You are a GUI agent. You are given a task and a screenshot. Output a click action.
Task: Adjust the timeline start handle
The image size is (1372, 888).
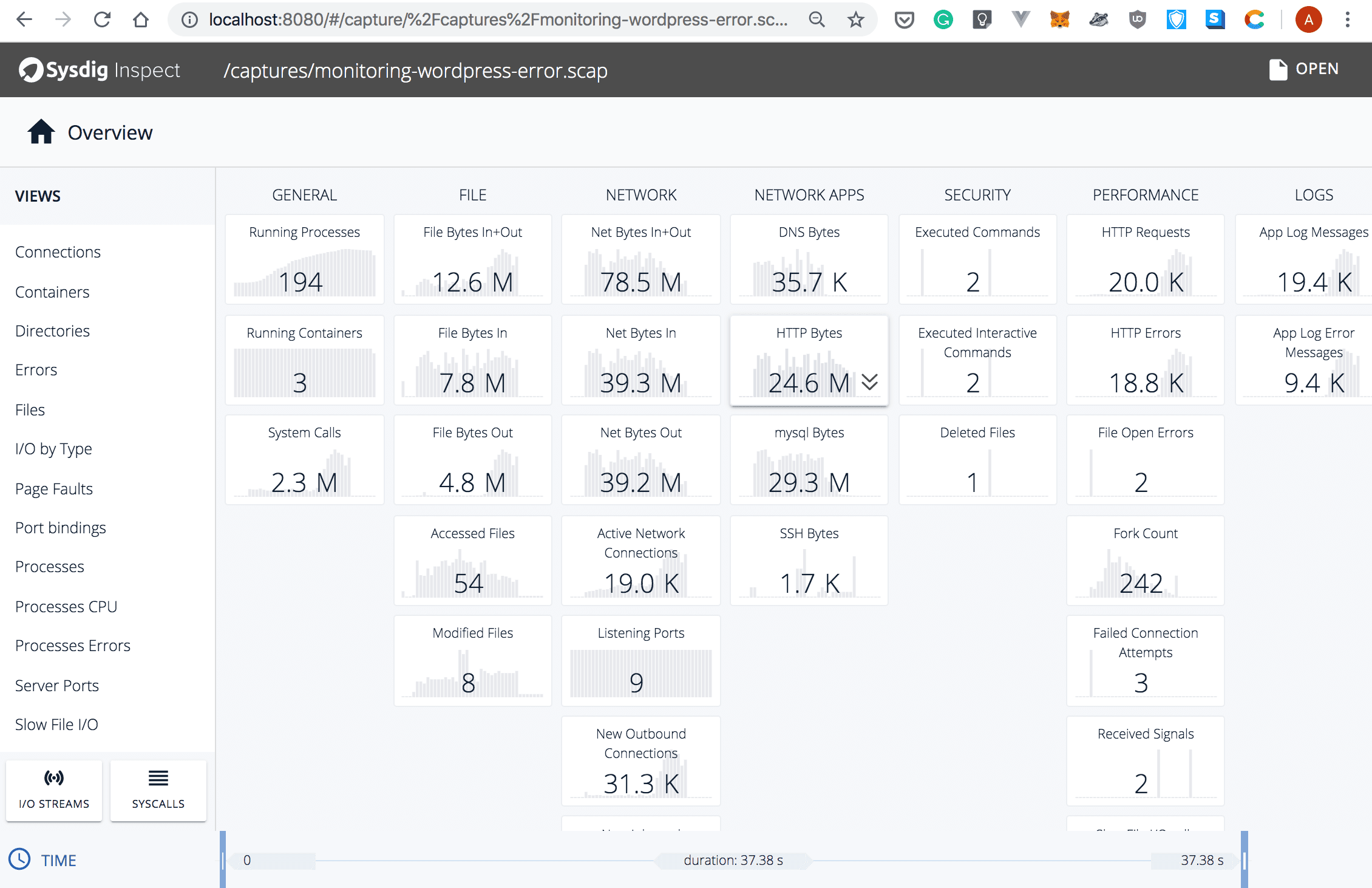(x=223, y=859)
